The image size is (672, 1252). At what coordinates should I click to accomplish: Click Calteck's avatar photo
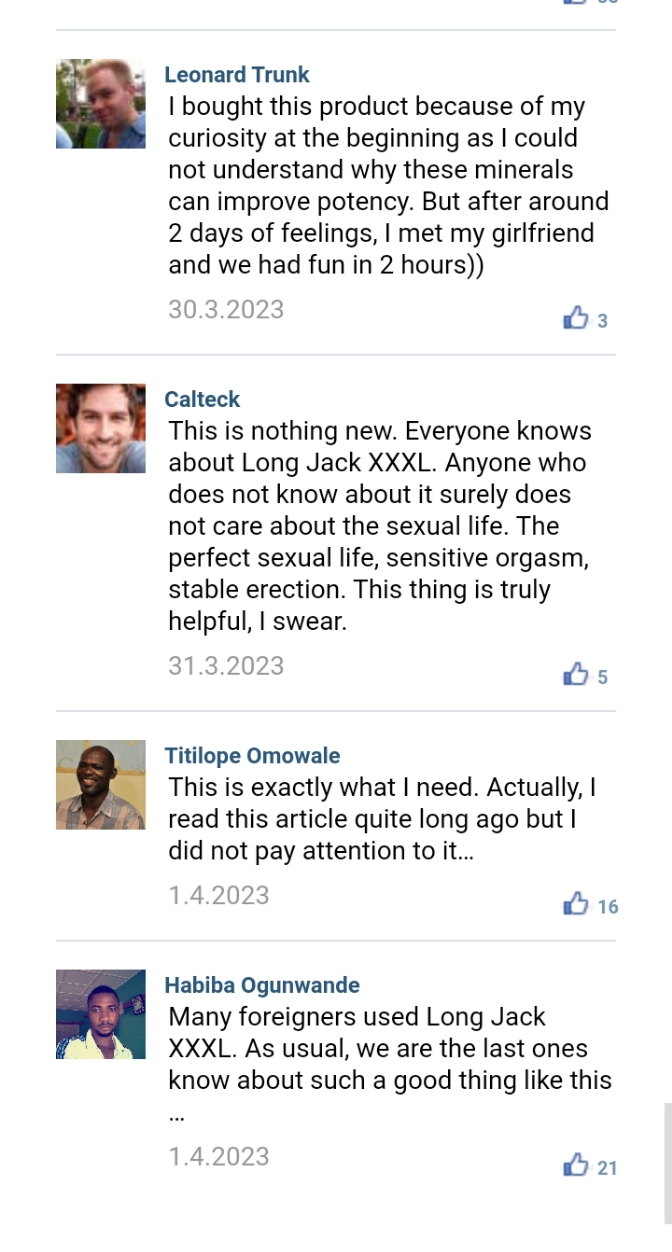point(101,428)
